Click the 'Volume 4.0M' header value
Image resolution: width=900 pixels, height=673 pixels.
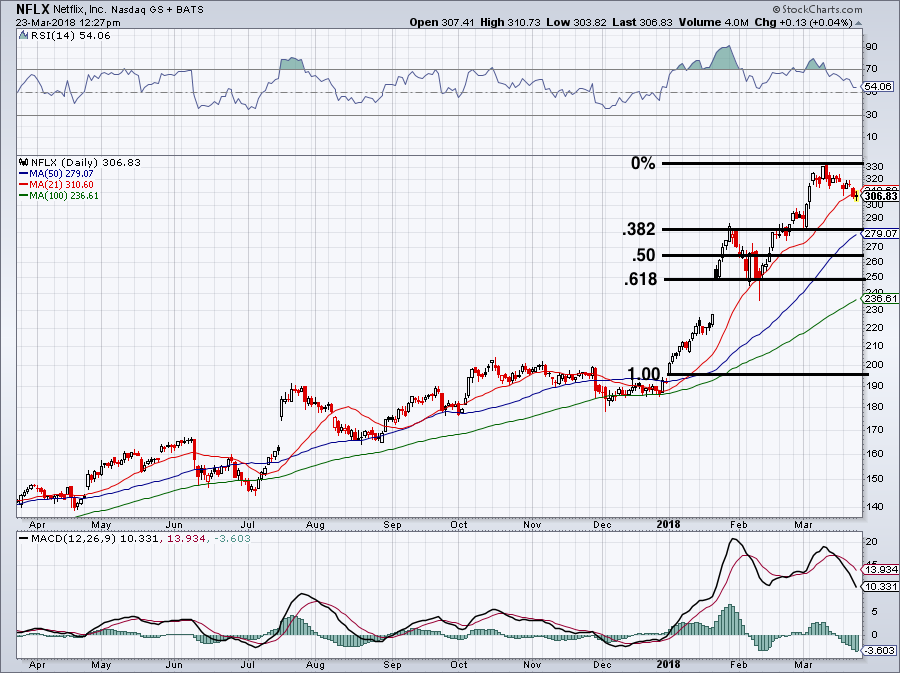coord(713,22)
